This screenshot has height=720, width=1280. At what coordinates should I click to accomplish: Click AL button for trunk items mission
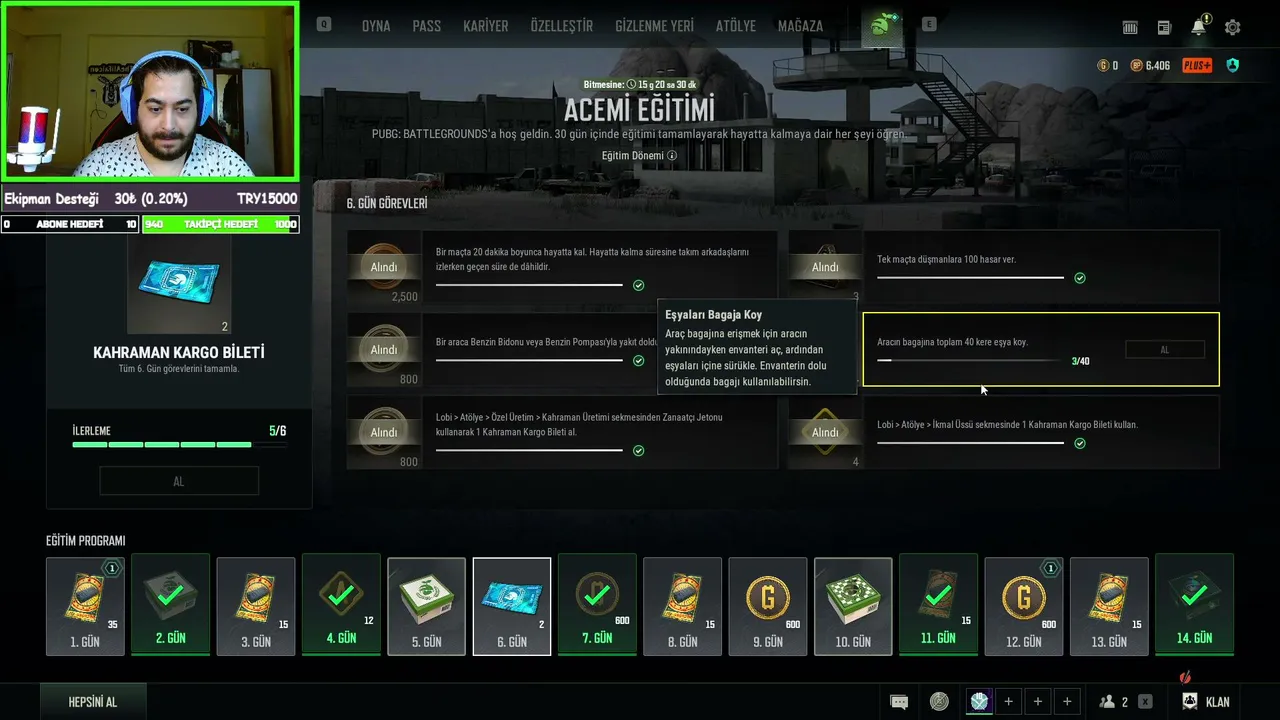[x=1165, y=350]
